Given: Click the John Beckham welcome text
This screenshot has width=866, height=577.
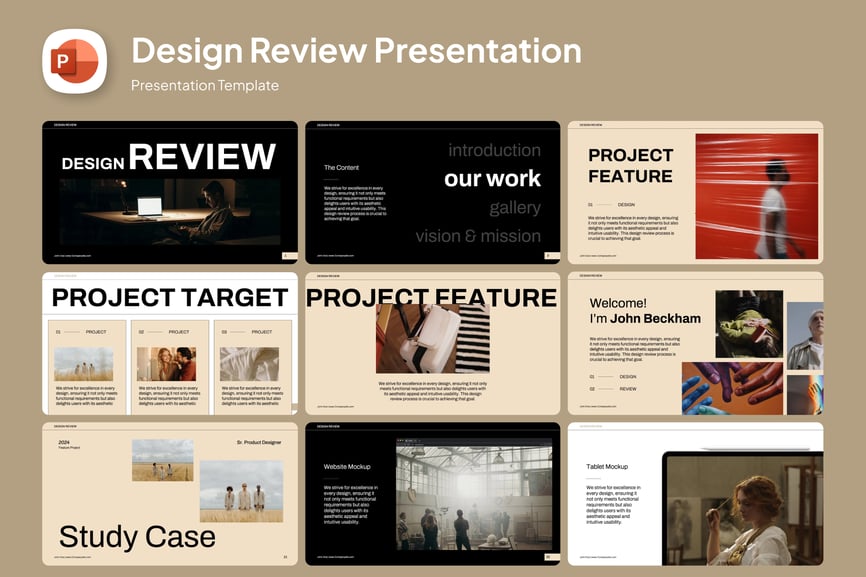Looking at the screenshot, I should point(645,311).
